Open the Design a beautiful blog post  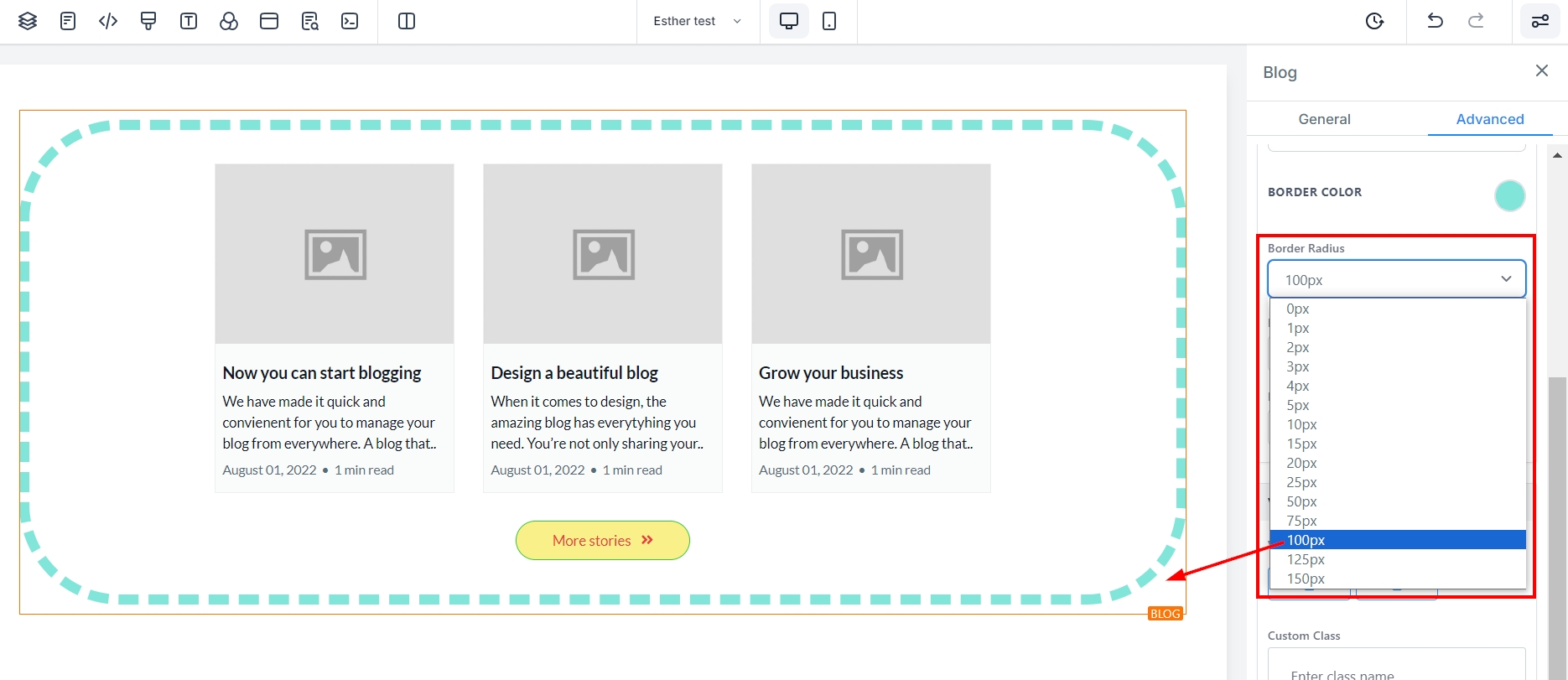[574, 373]
